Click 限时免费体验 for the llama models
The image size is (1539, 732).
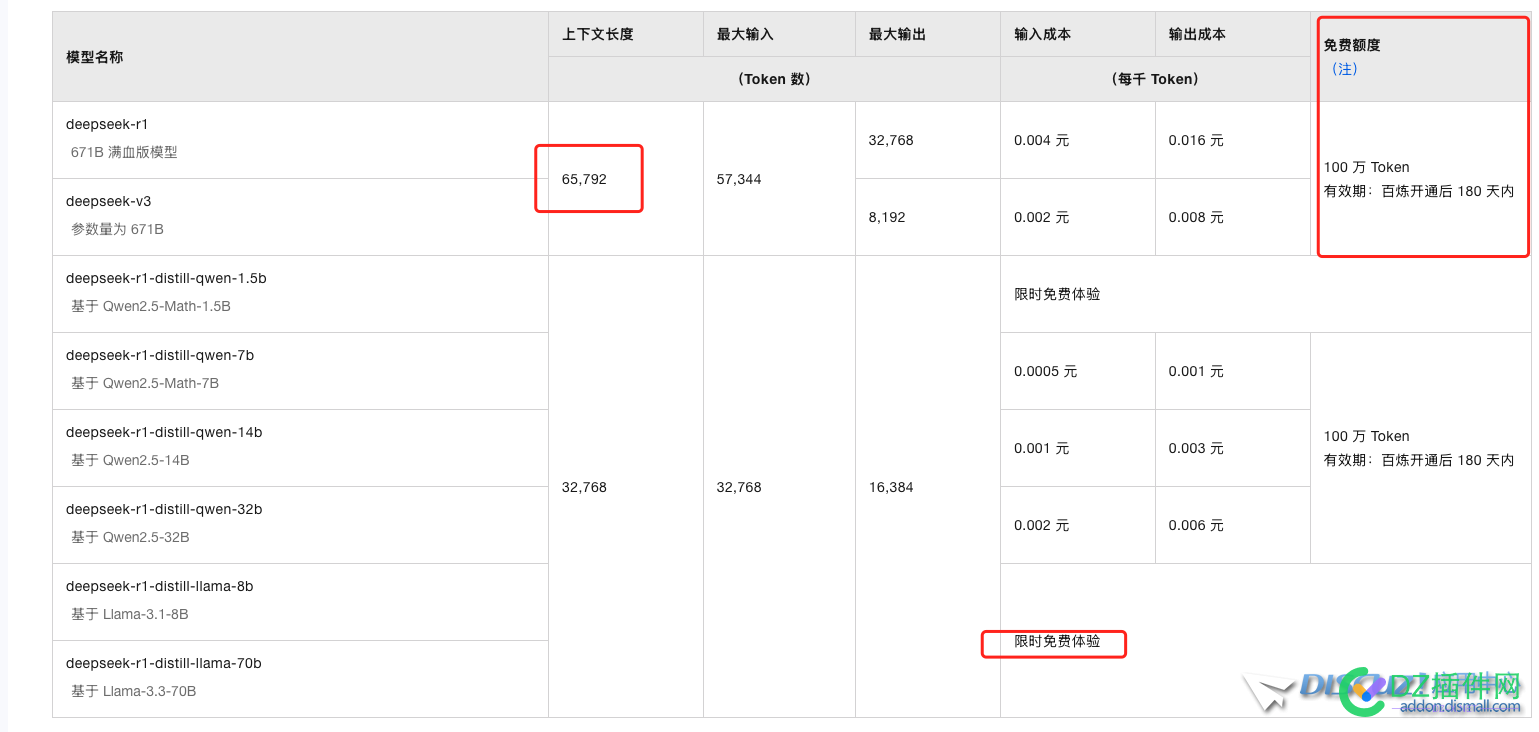point(1057,641)
